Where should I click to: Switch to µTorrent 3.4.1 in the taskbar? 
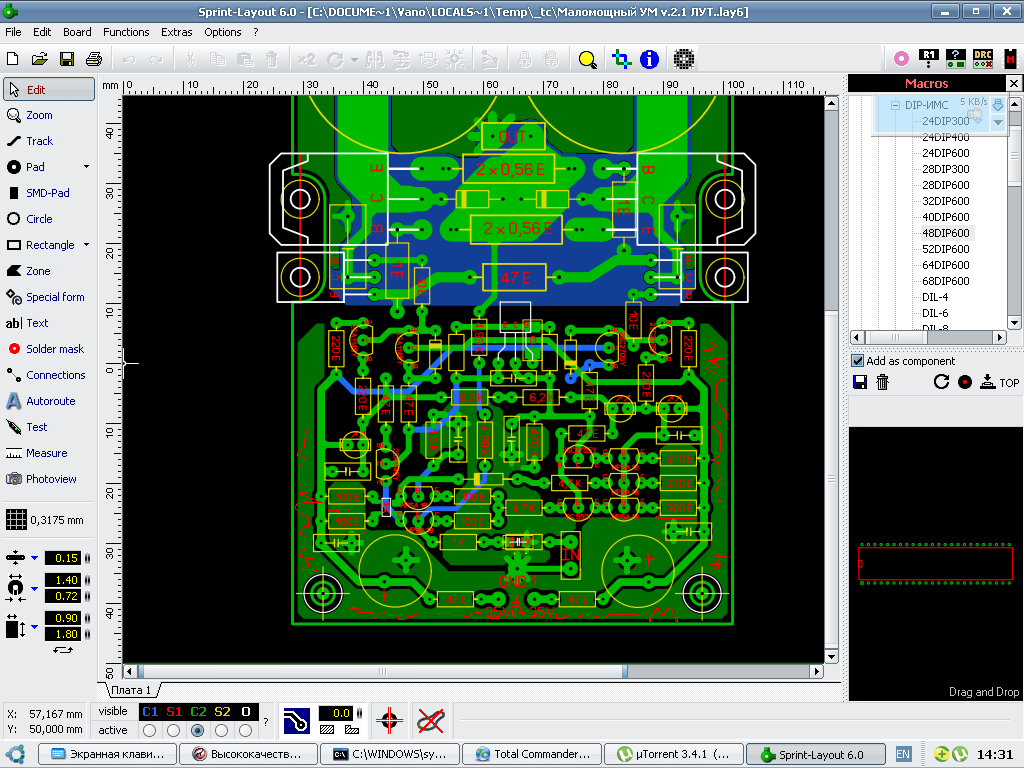tap(674, 754)
